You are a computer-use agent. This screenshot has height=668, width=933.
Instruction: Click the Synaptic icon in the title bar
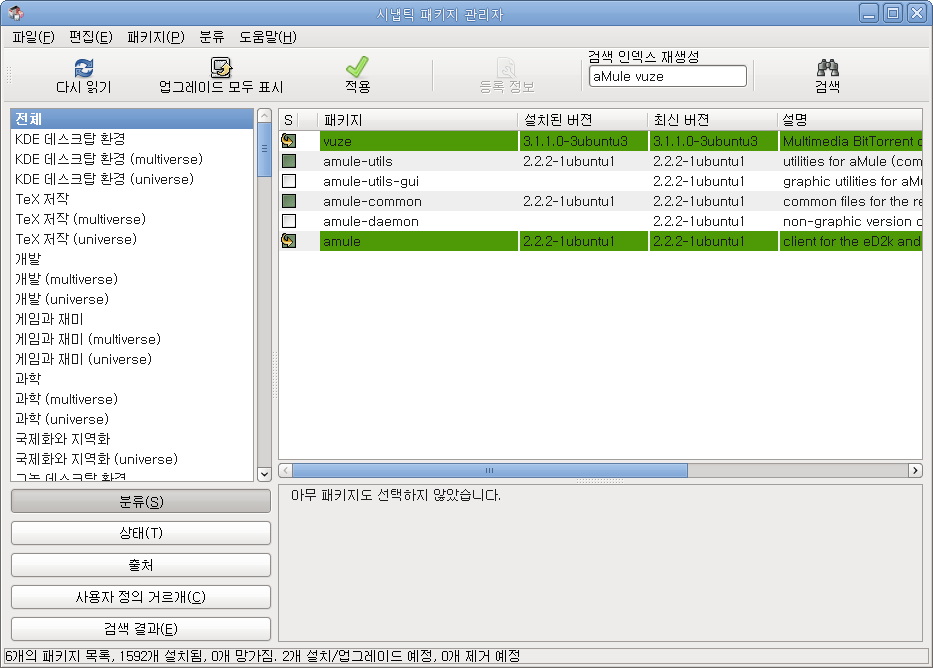16,13
